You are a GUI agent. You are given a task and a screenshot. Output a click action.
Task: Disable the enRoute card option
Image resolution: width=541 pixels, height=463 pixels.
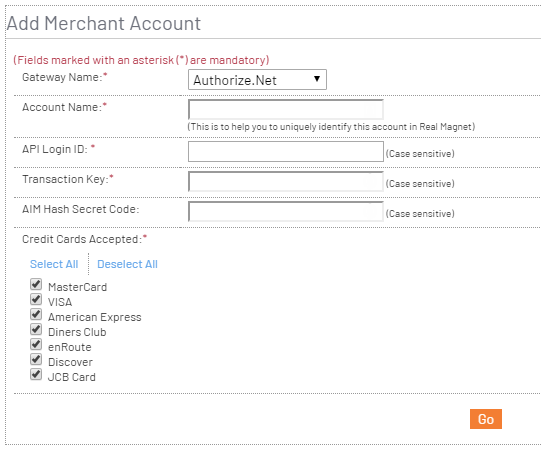[36, 344]
